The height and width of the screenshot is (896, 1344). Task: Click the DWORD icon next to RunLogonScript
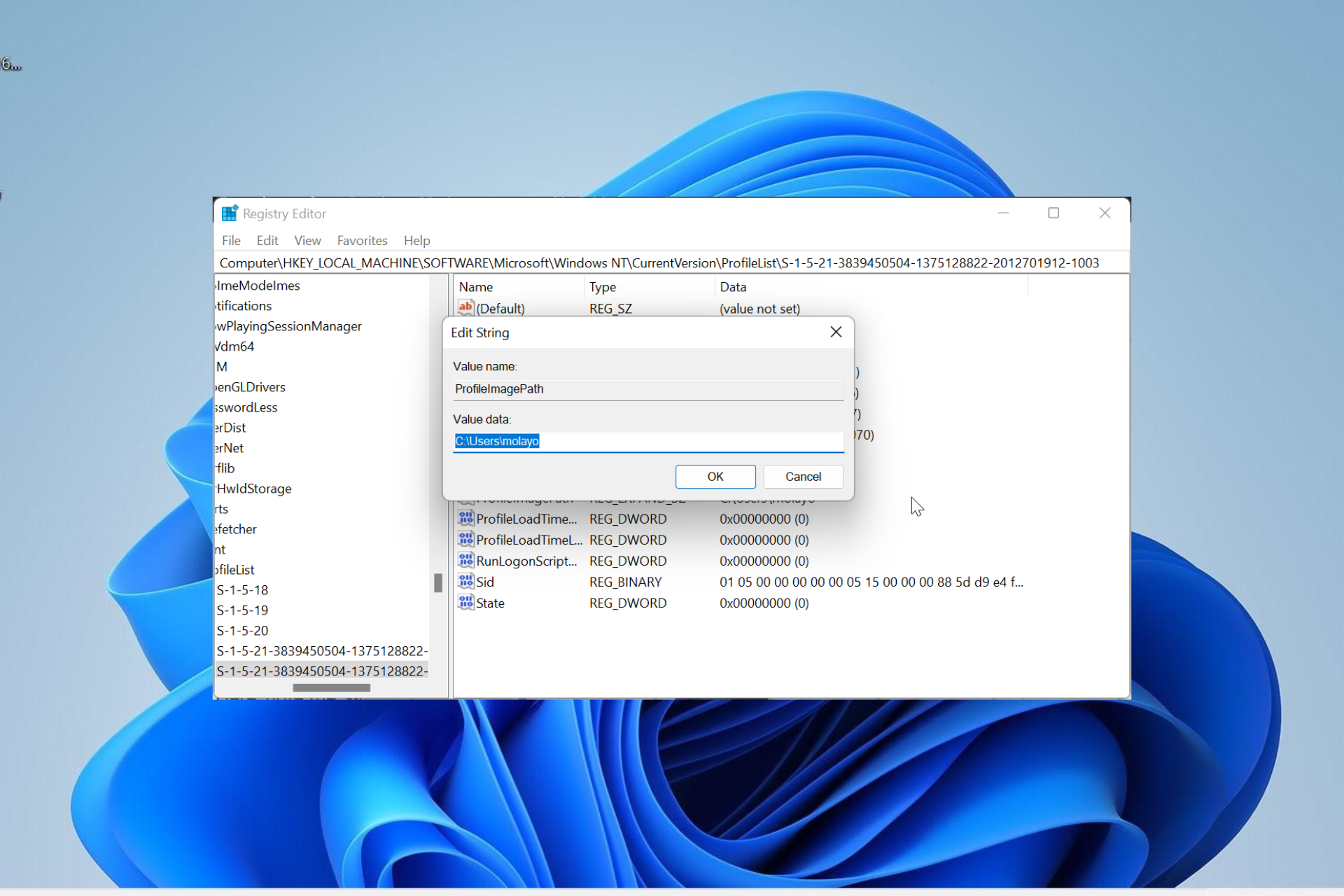click(x=466, y=561)
